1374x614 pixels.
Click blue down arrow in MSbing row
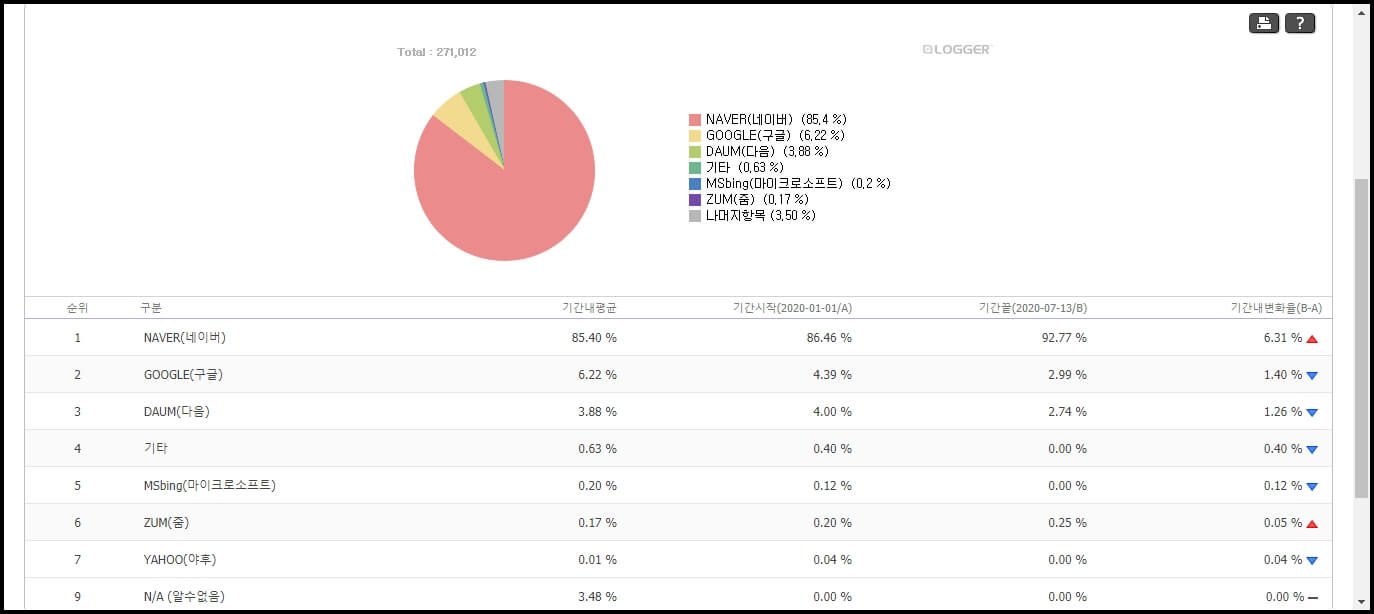1312,487
